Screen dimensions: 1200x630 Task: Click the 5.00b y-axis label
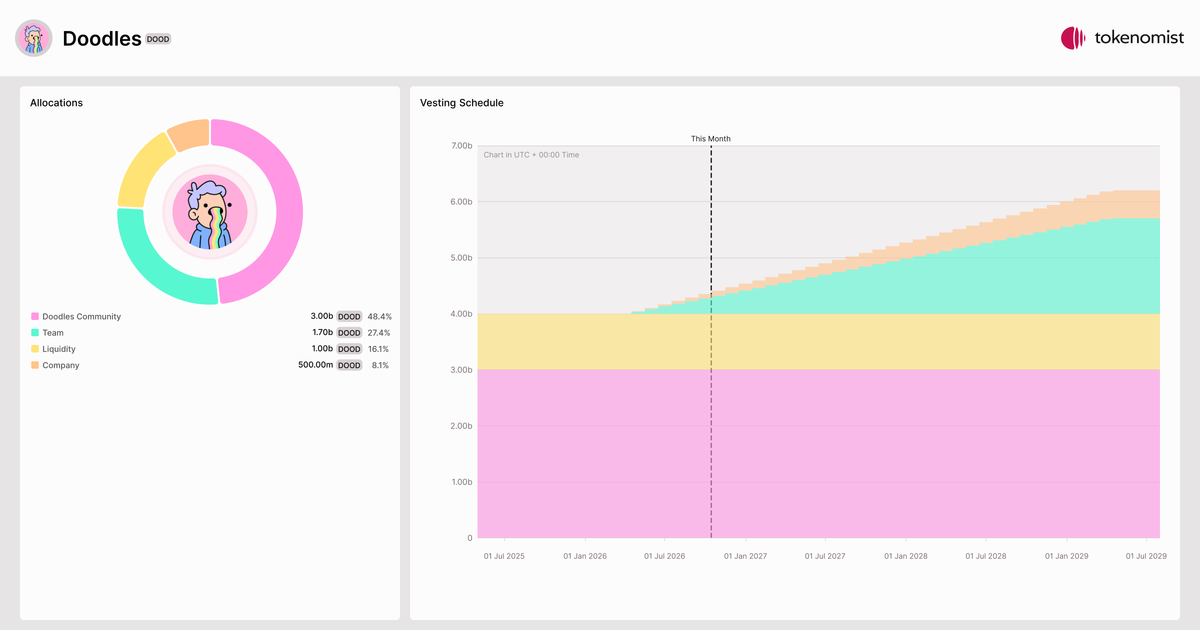pos(460,258)
